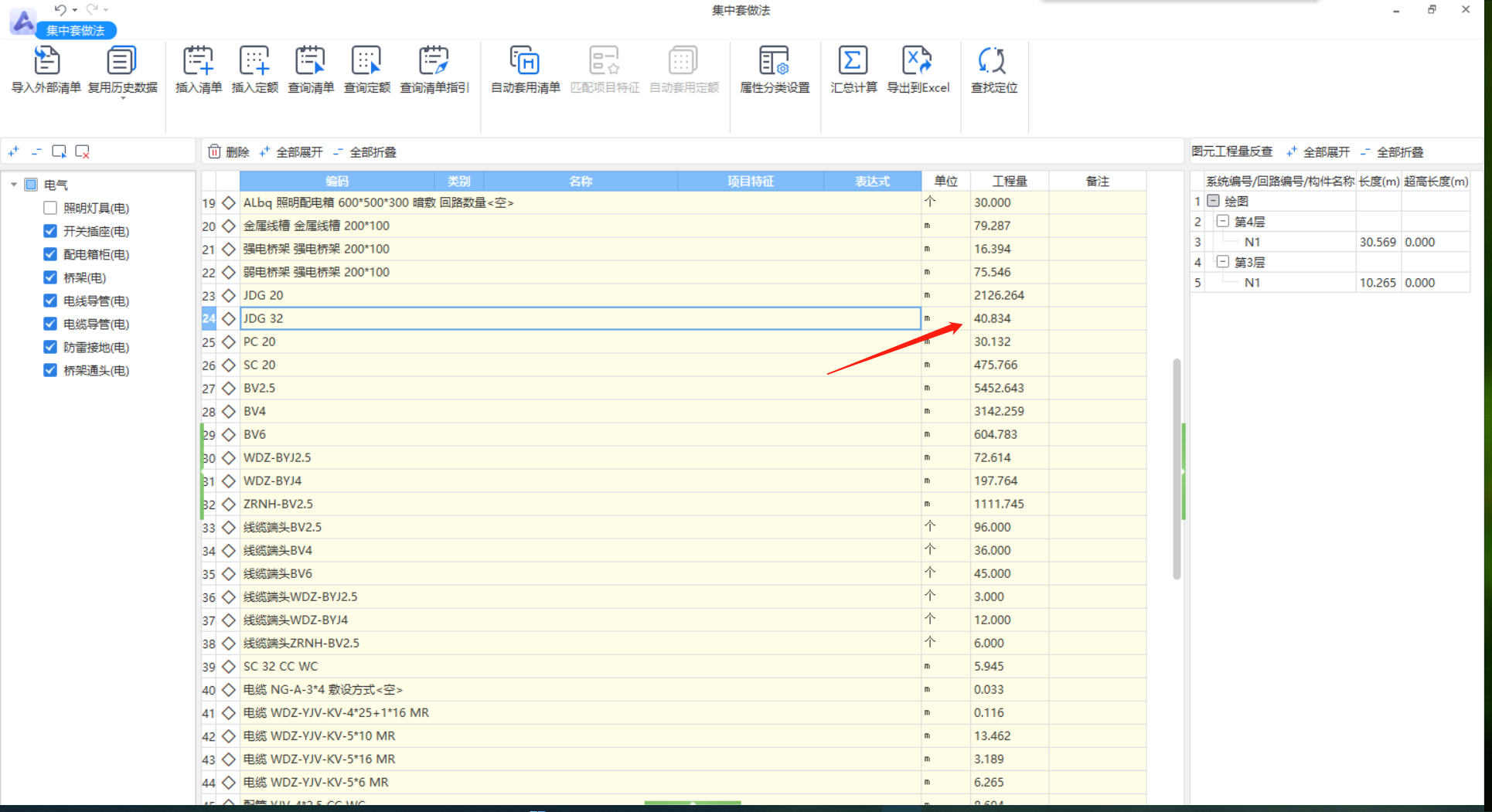1492x812 pixels.
Task: Click right green splitter handle
Action: coord(1183,471)
